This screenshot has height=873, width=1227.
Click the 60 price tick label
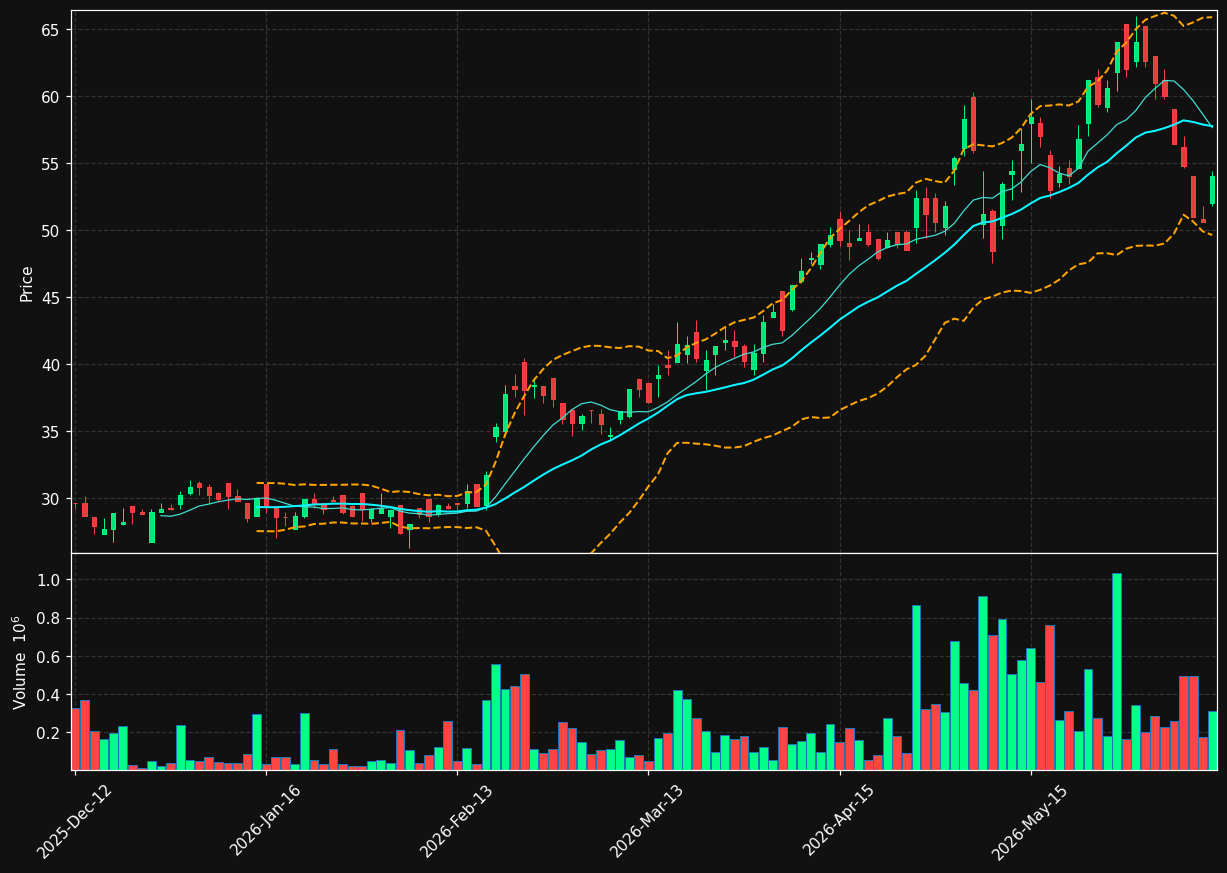tap(50, 97)
